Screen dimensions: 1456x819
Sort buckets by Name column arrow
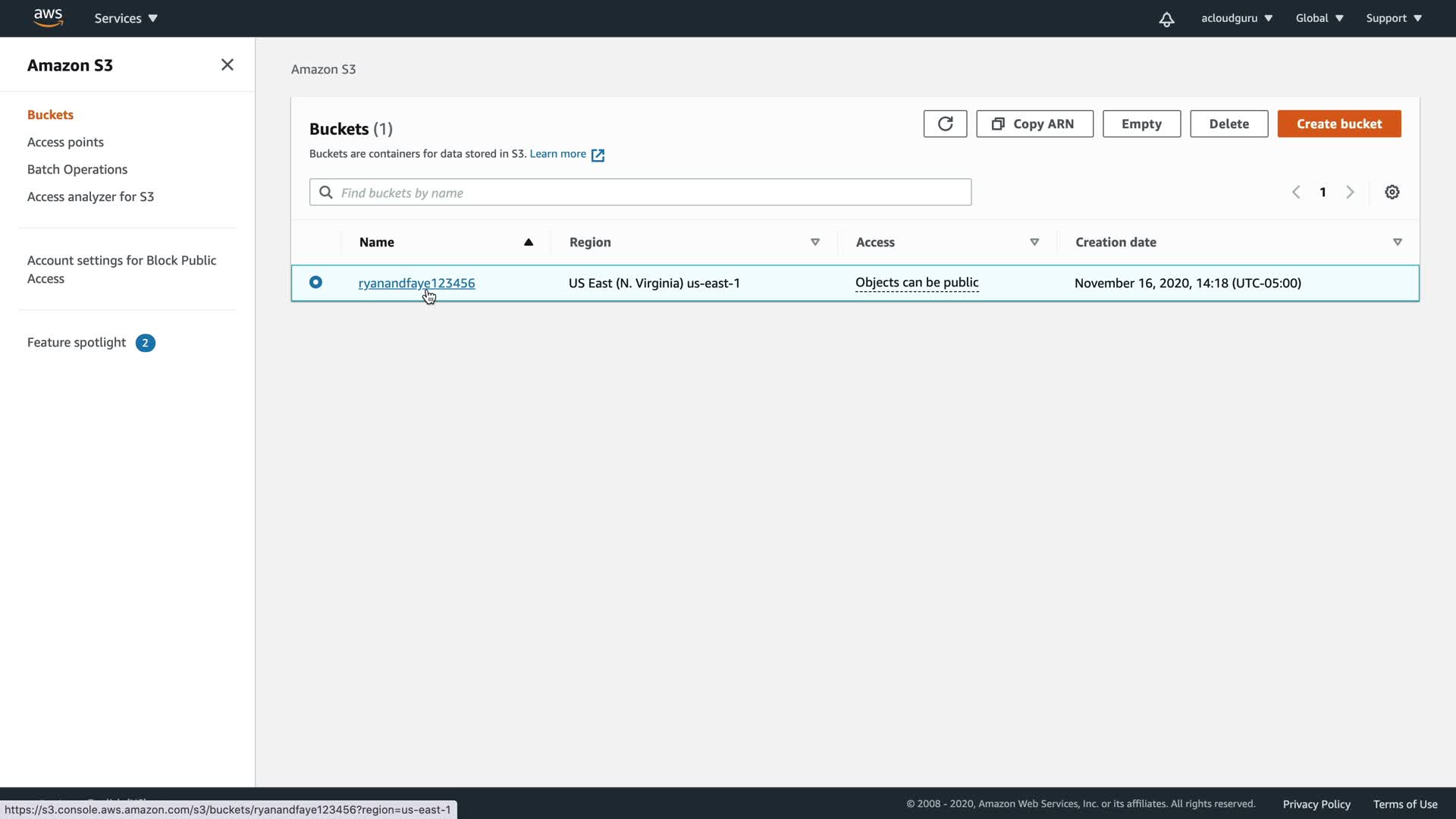tap(529, 242)
